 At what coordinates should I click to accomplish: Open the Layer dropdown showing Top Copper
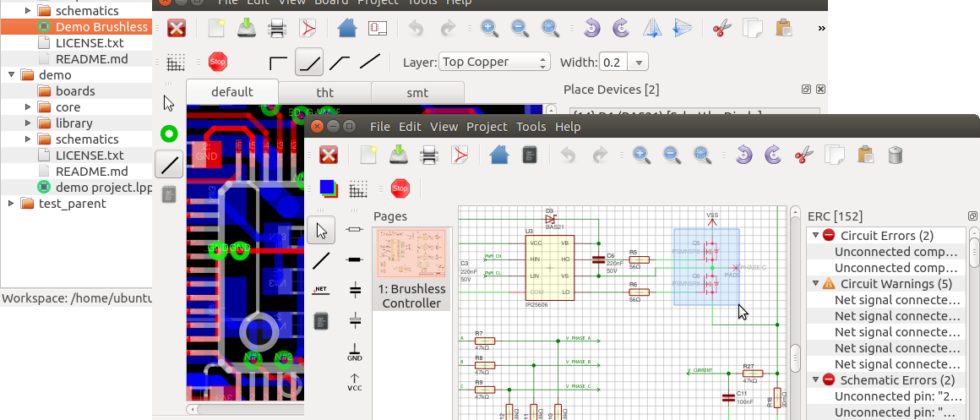(x=495, y=62)
